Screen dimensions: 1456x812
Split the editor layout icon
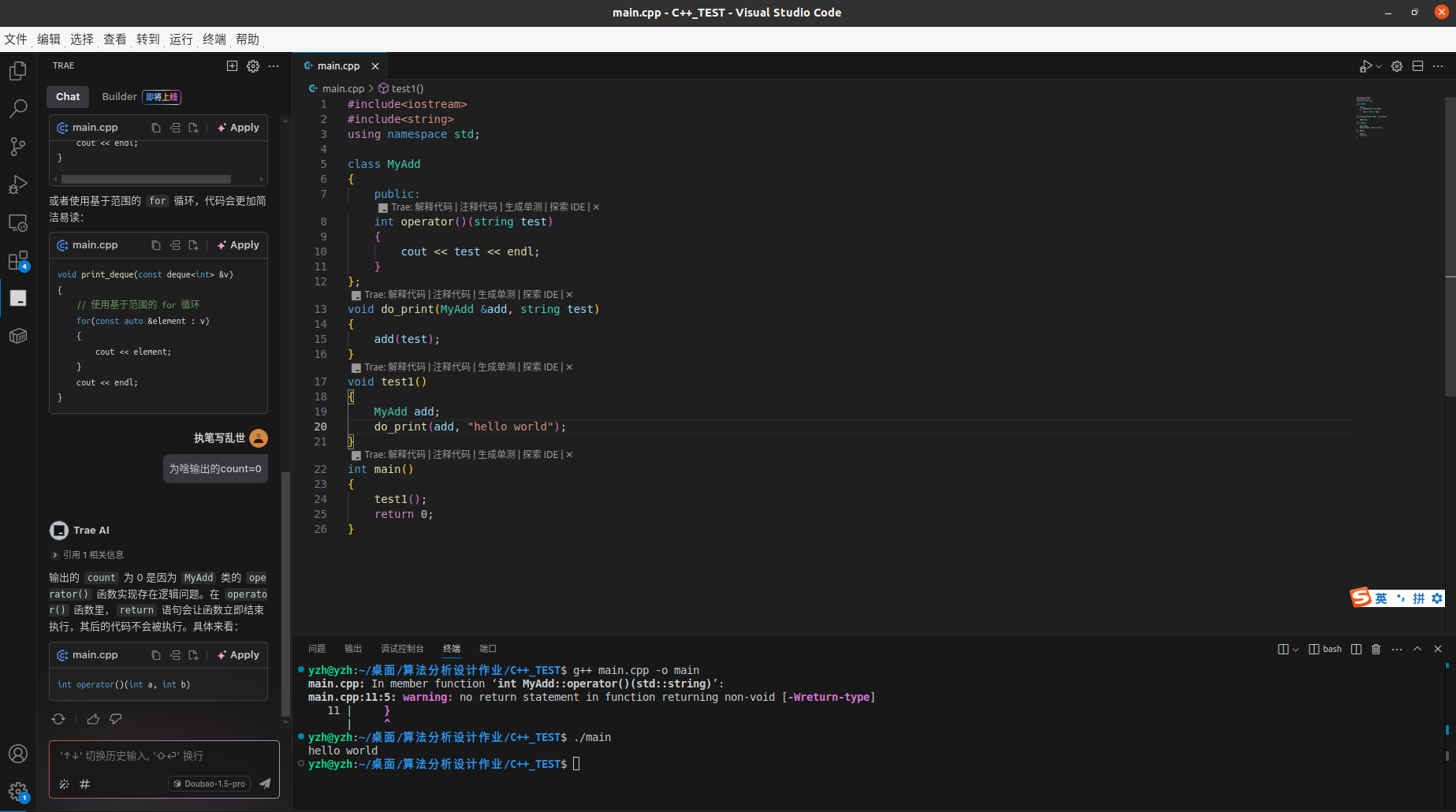[1417, 66]
